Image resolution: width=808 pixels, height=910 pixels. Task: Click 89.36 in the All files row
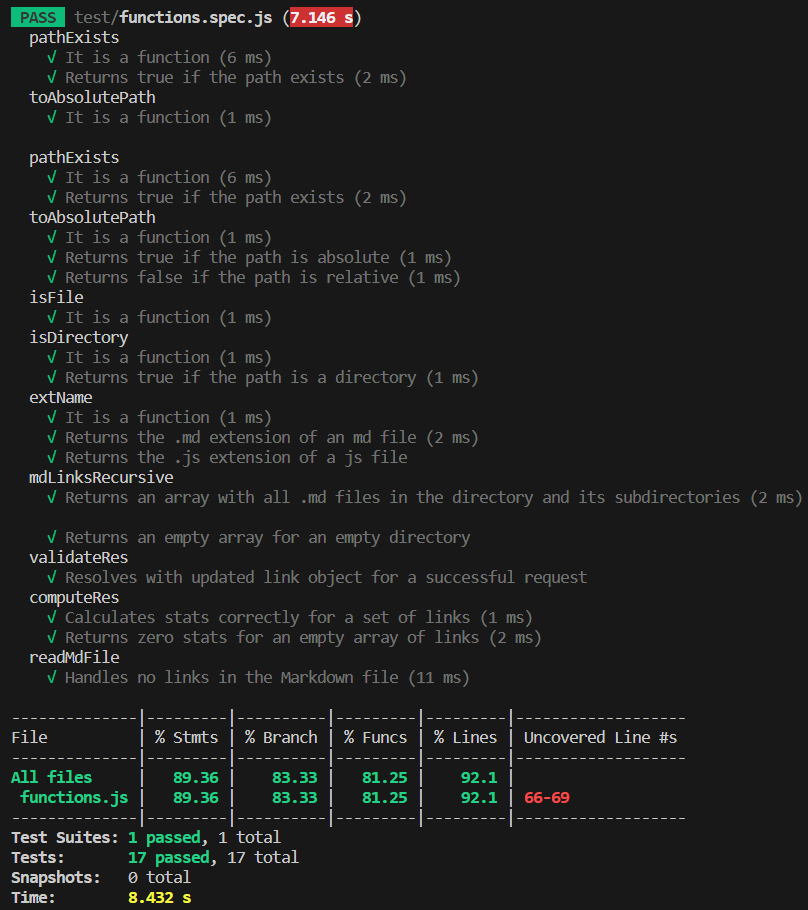(x=196, y=778)
